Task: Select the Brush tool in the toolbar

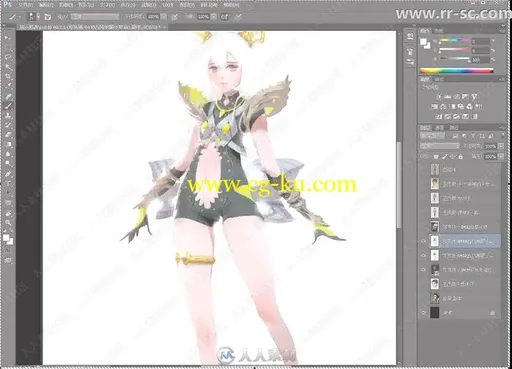Action: click(8, 106)
